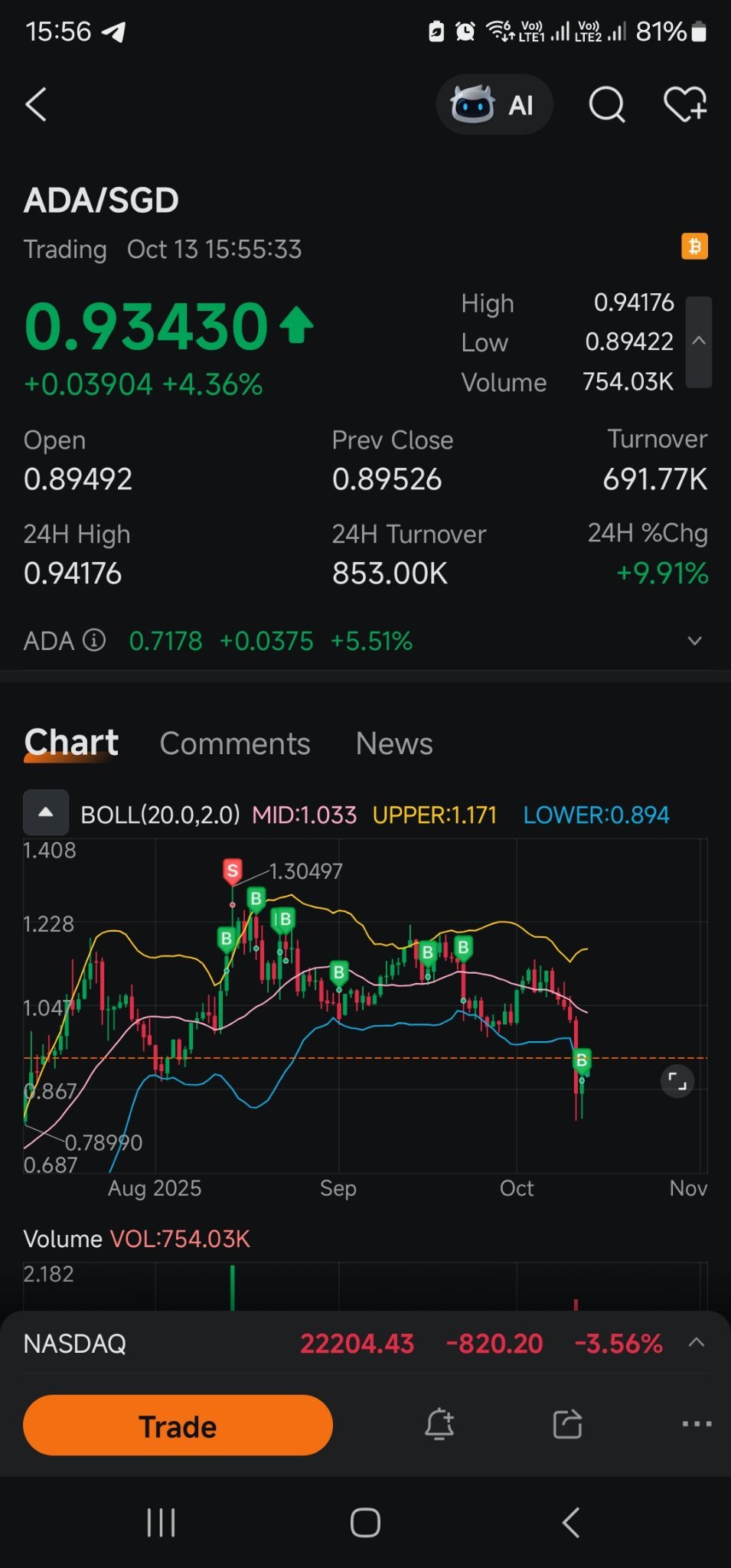Open the AI assistant robot button

(x=494, y=104)
